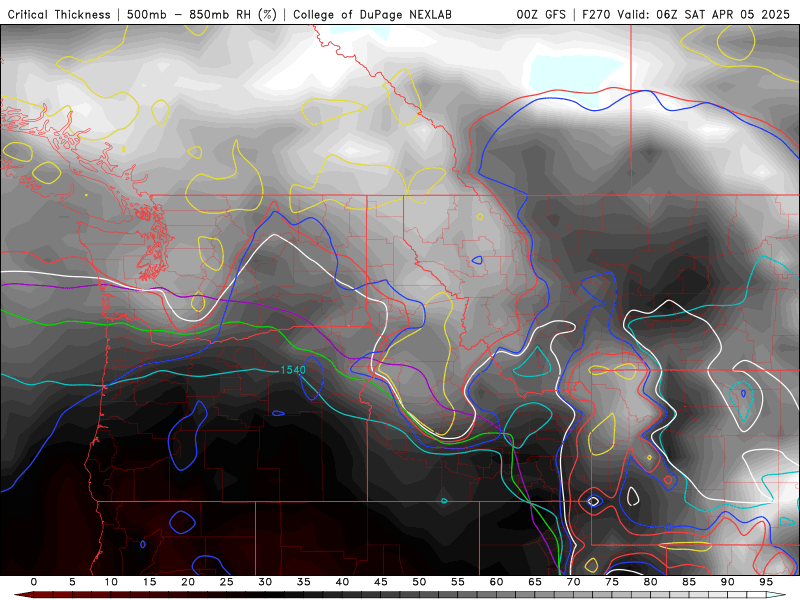
Task: Click the "10" tick label on the RH scale
Action: point(111,582)
